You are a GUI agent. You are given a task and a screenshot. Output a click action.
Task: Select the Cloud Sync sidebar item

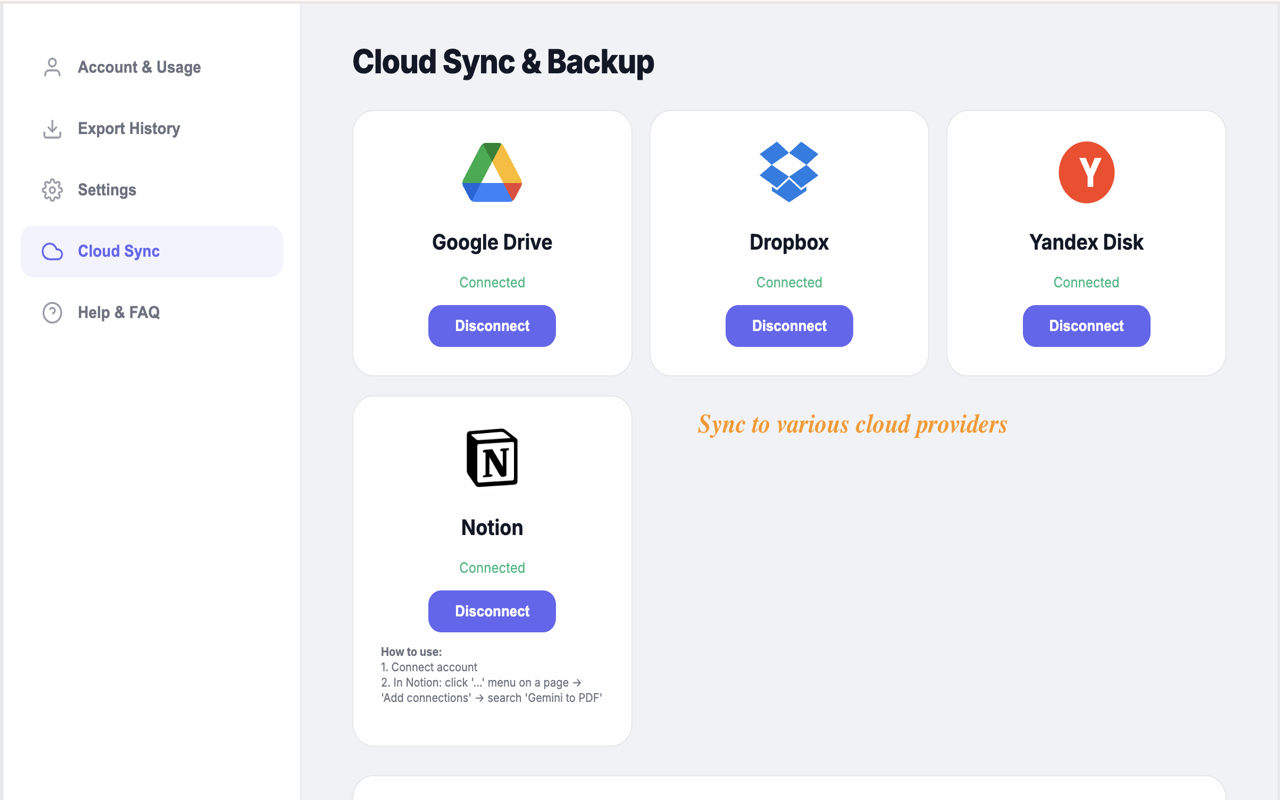[152, 251]
